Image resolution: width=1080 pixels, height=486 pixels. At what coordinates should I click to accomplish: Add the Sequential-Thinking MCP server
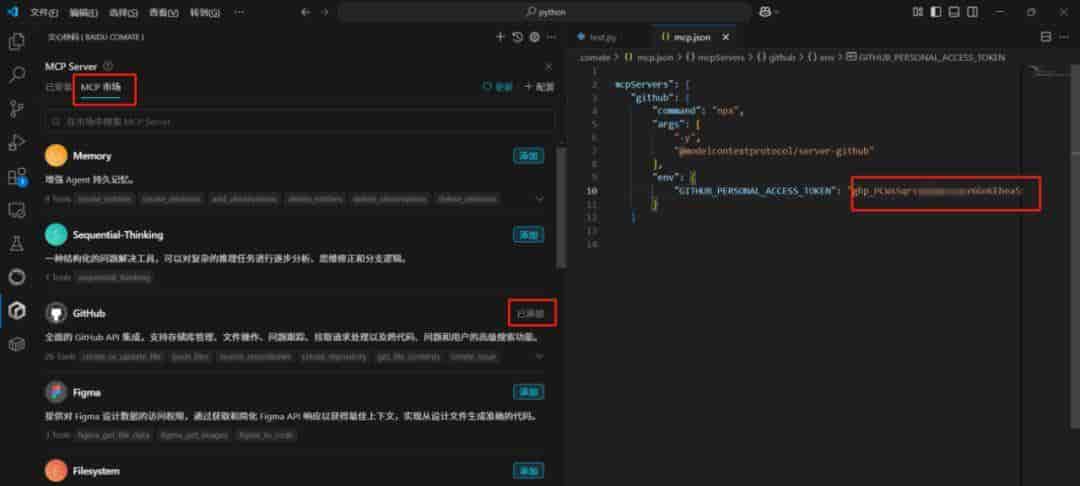(528, 235)
